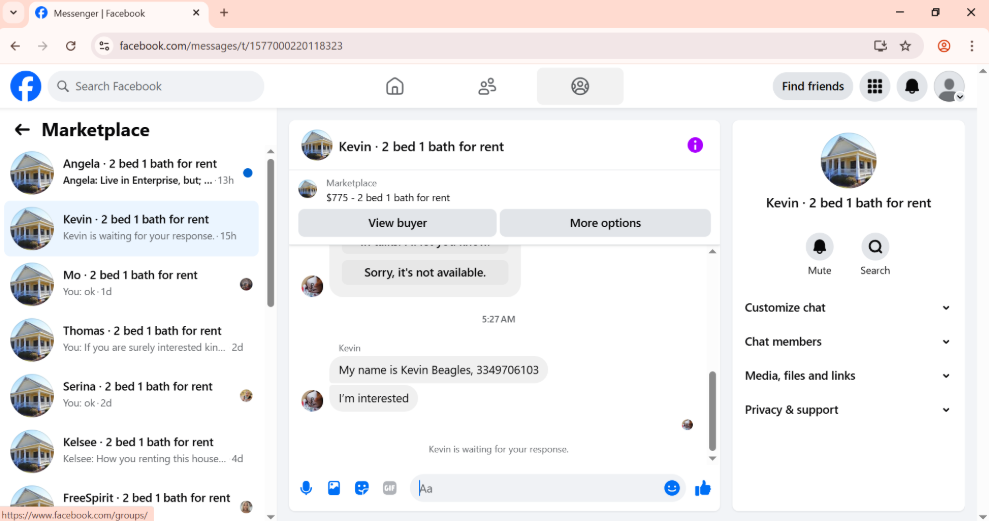Reload the page with browser refresh icon

coord(71,45)
